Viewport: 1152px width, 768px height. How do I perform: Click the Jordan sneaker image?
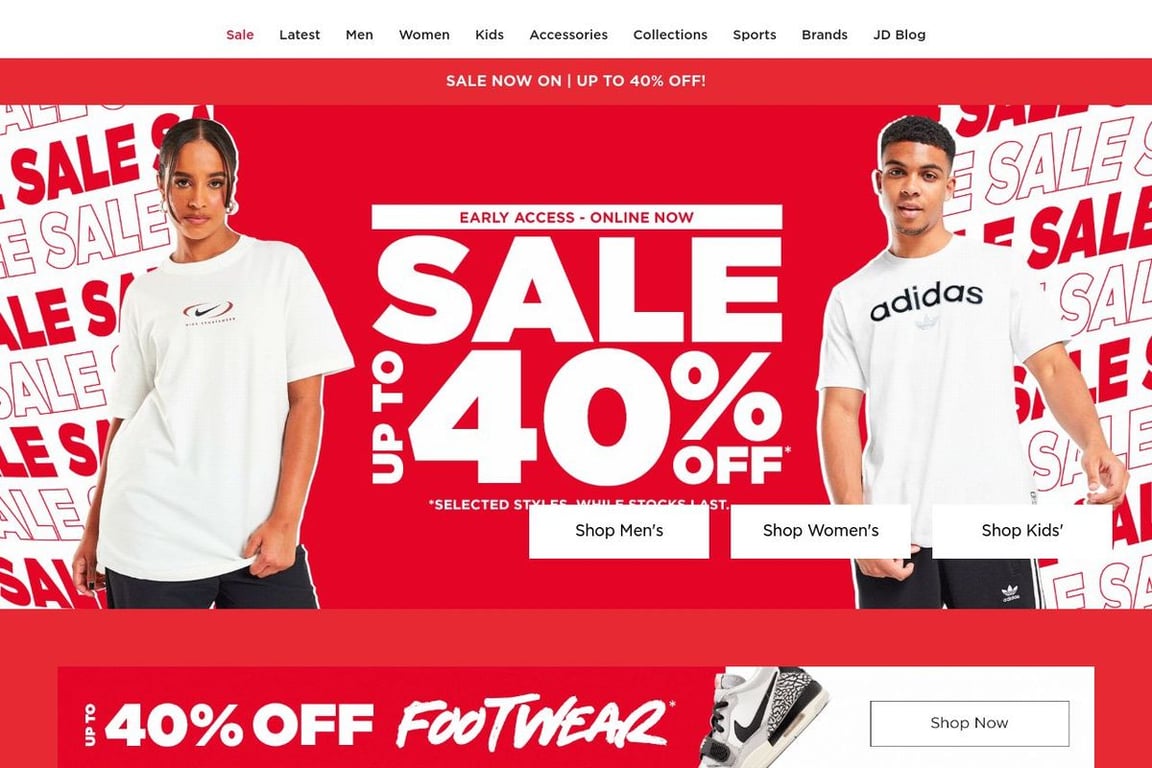click(764, 717)
